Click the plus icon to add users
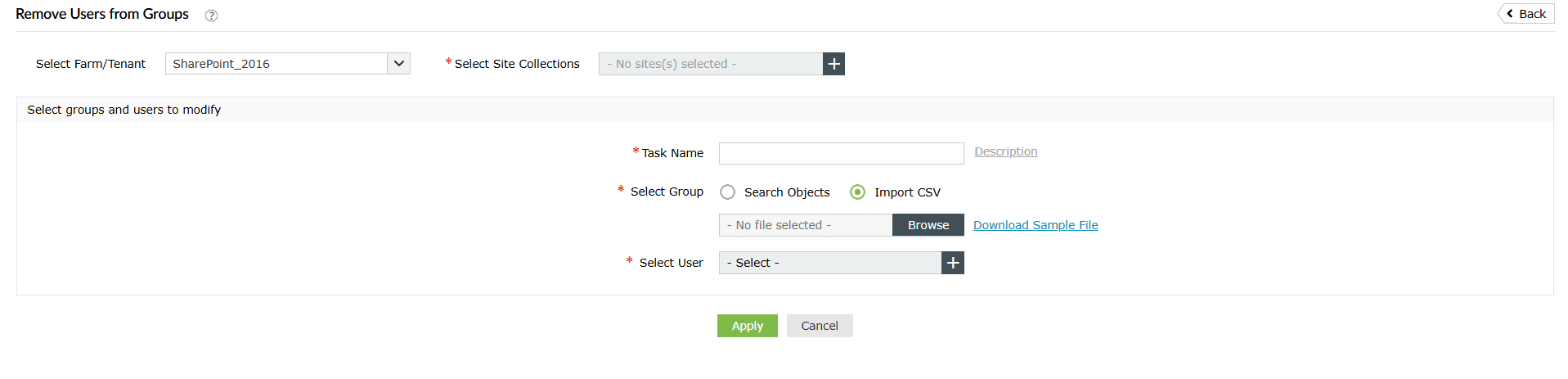Image resolution: width=1568 pixels, height=379 pixels. tap(953, 263)
